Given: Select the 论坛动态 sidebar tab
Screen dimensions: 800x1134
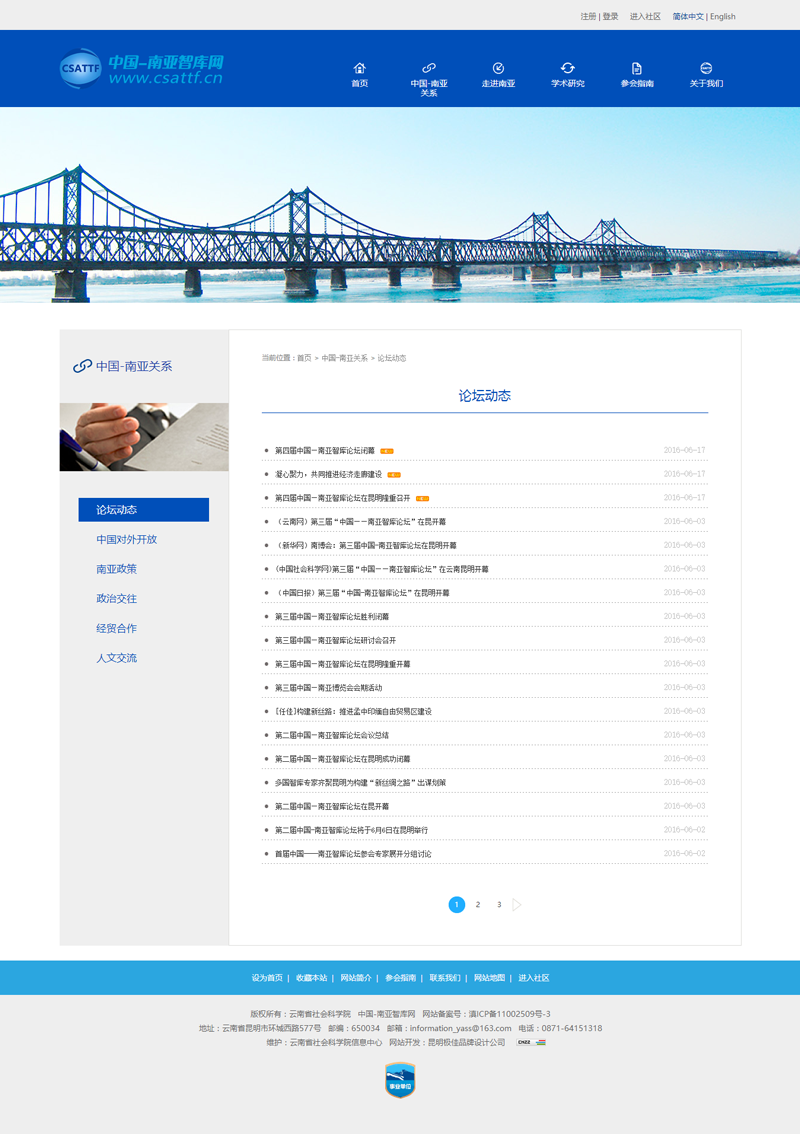Looking at the screenshot, I should click(x=144, y=510).
